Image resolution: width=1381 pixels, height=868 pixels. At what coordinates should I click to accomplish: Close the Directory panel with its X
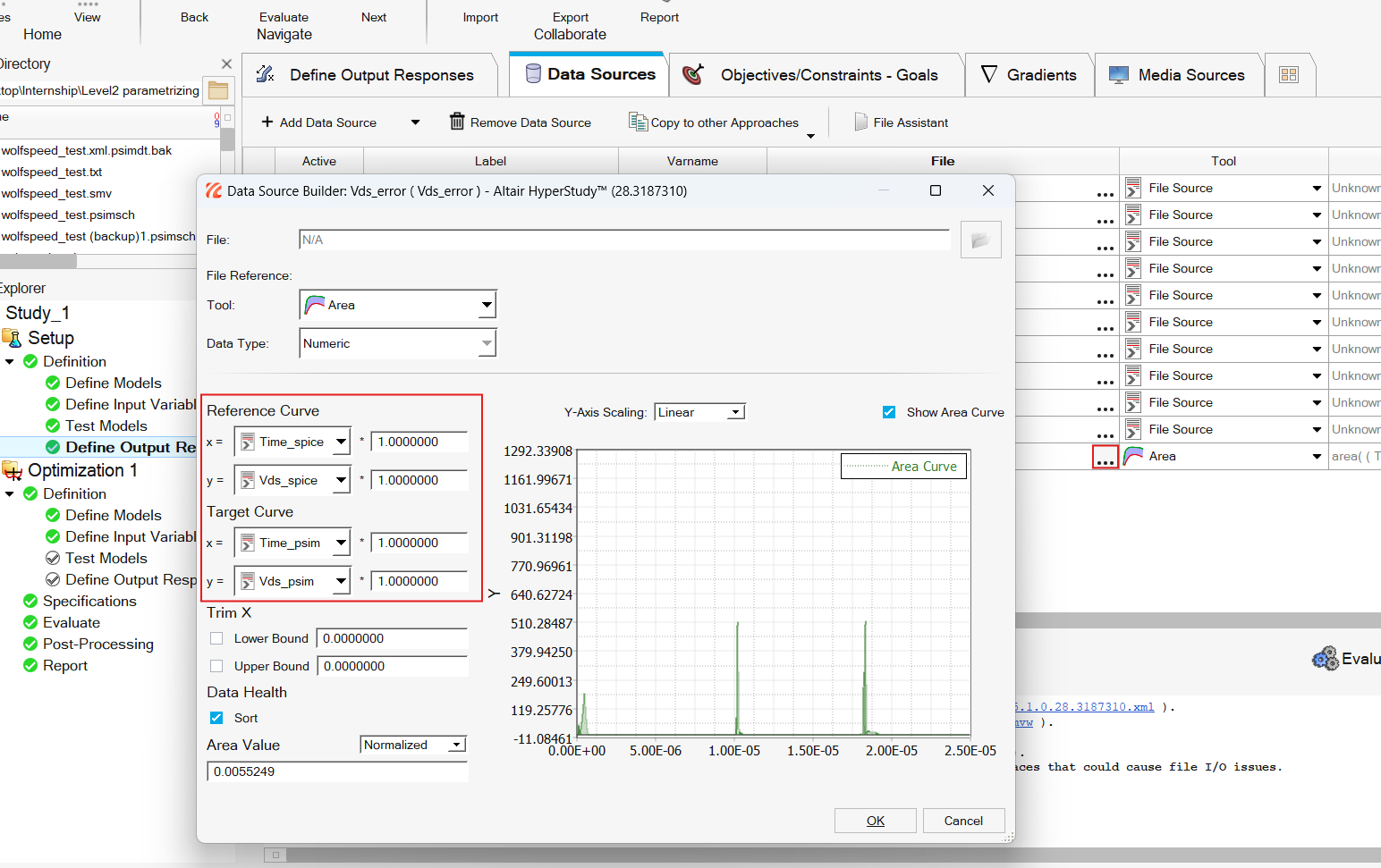226,63
